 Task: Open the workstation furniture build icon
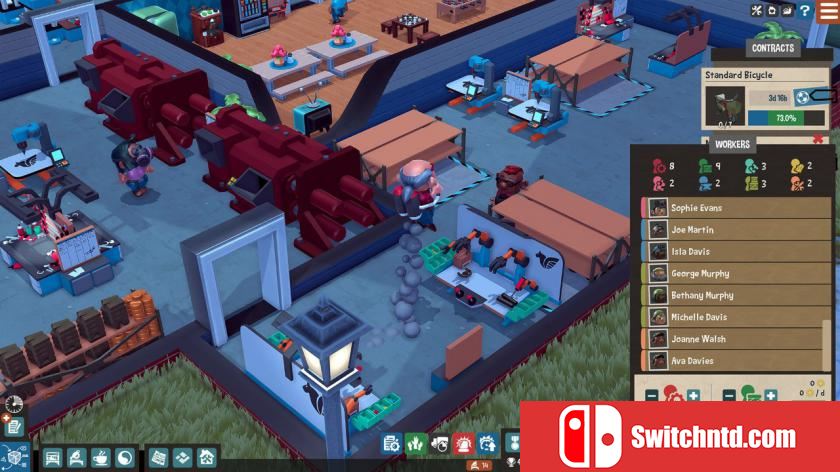tap(52, 458)
